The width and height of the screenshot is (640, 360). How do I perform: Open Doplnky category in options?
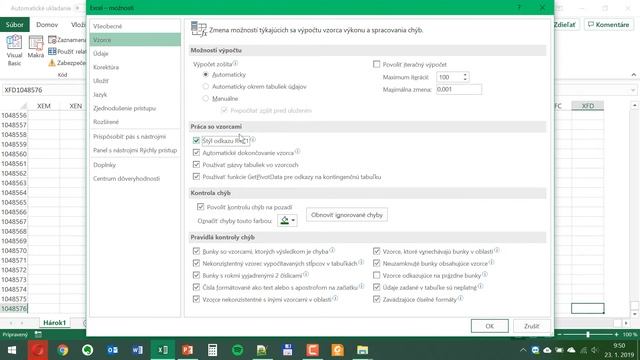135,165
